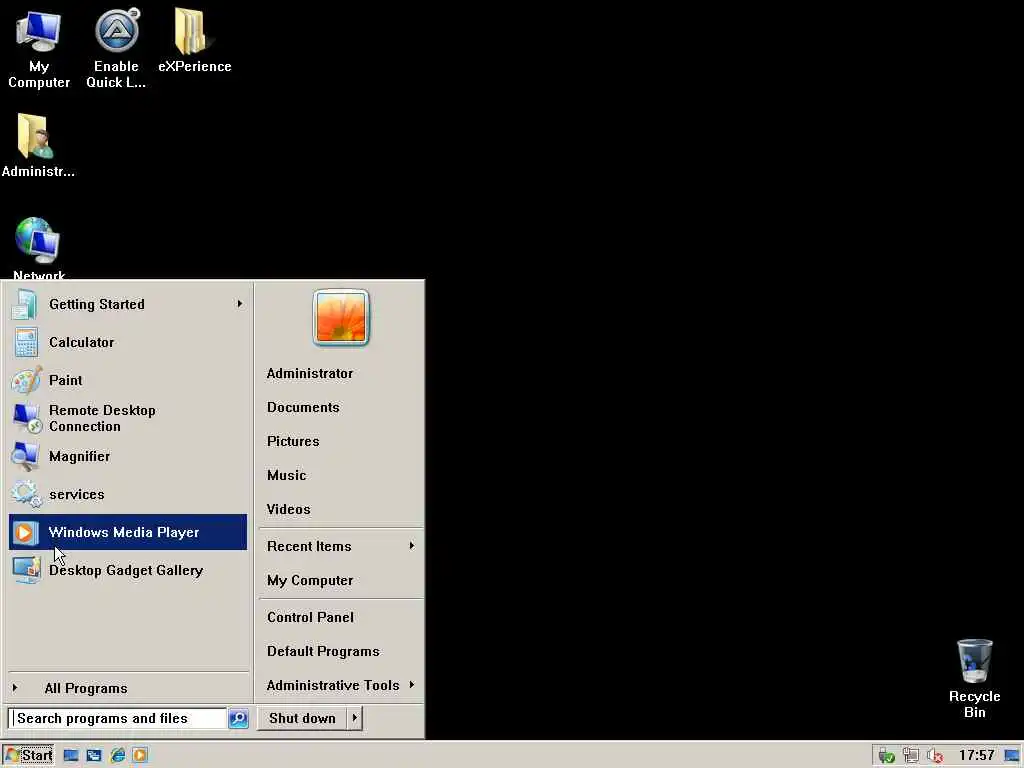Open Videos from Start menu

[340, 509]
